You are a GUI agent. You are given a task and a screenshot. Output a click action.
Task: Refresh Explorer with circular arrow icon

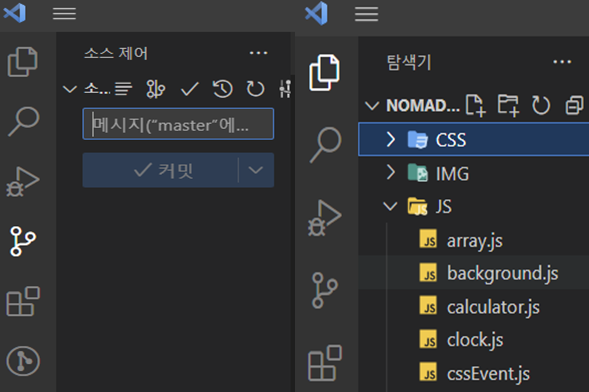pos(541,106)
